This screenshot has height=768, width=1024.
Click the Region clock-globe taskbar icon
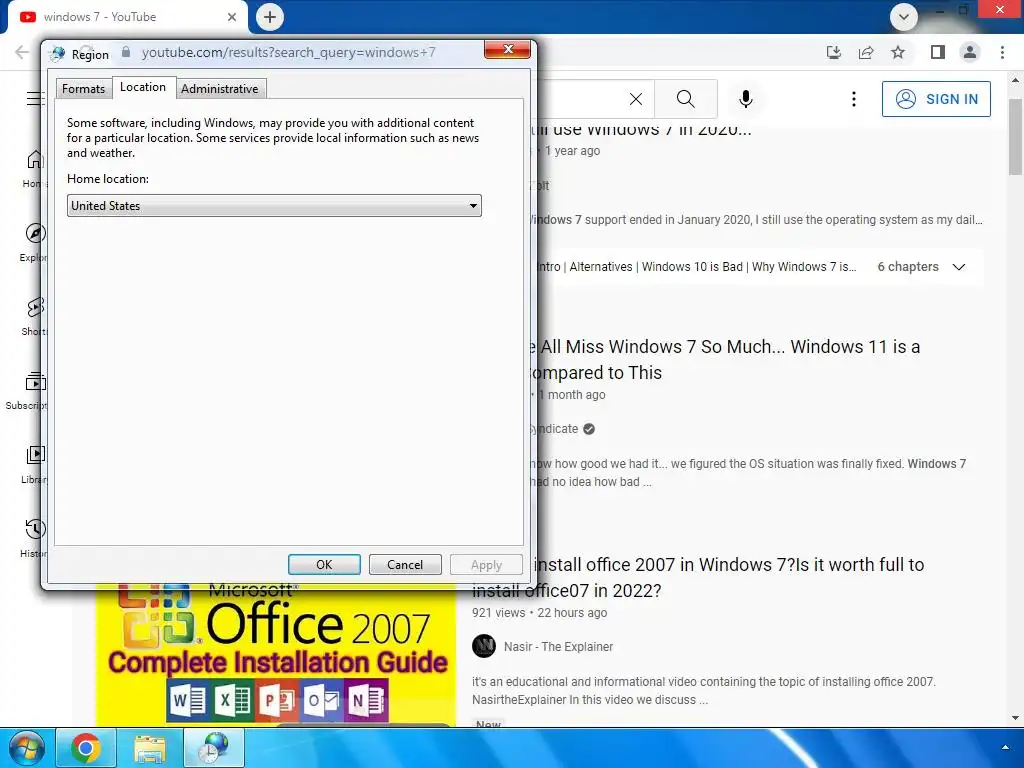[x=214, y=748]
